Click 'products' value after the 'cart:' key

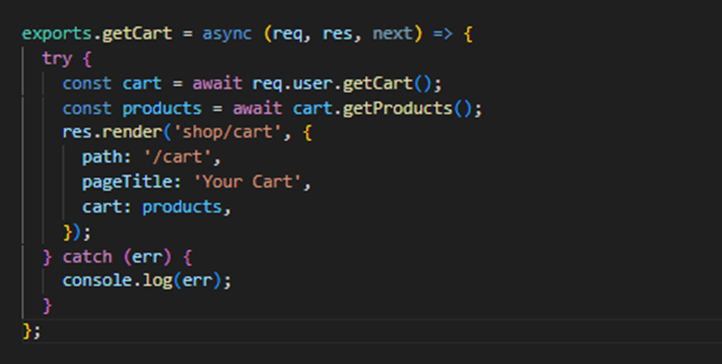[182, 207]
